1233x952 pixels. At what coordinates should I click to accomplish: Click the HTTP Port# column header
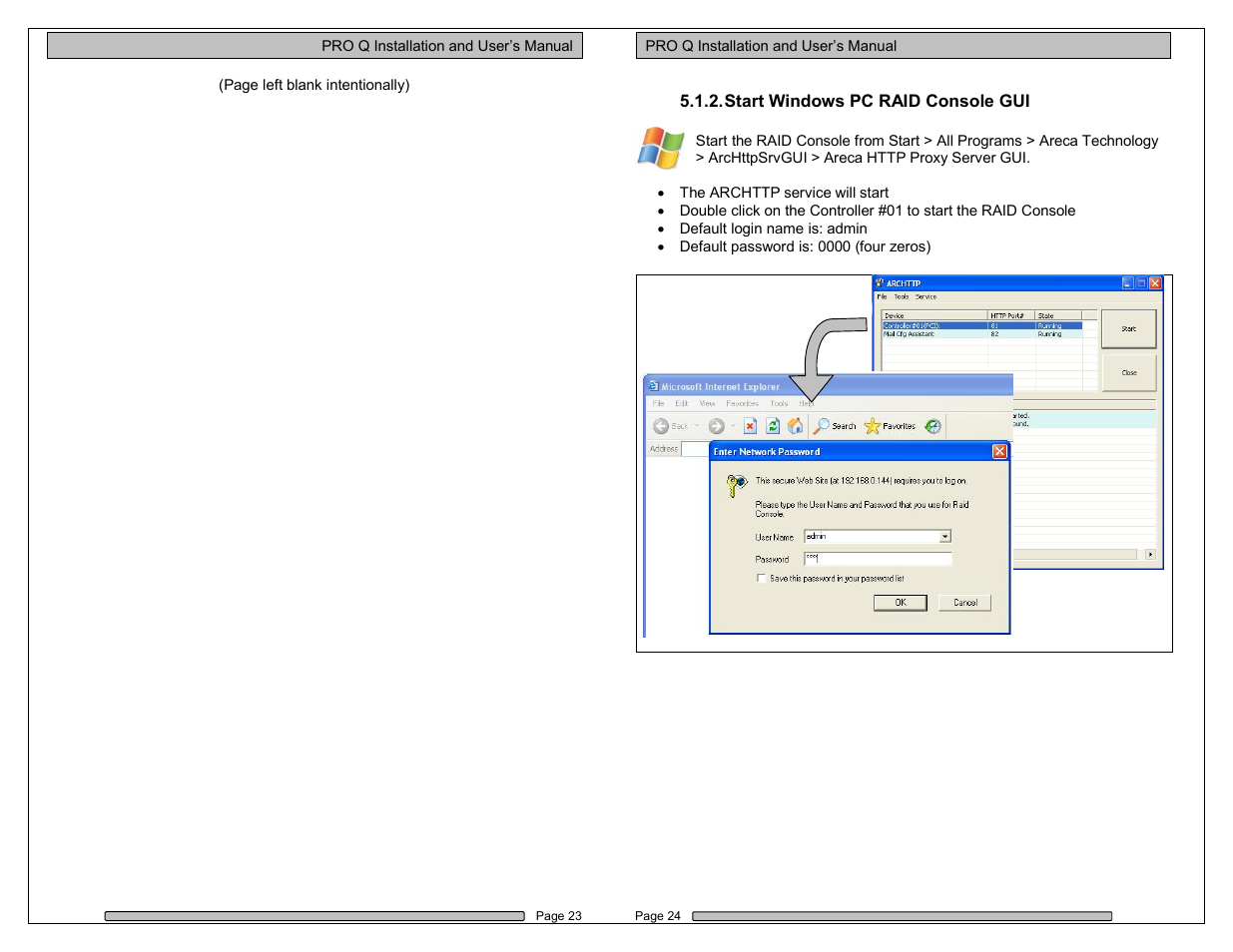click(x=1011, y=315)
